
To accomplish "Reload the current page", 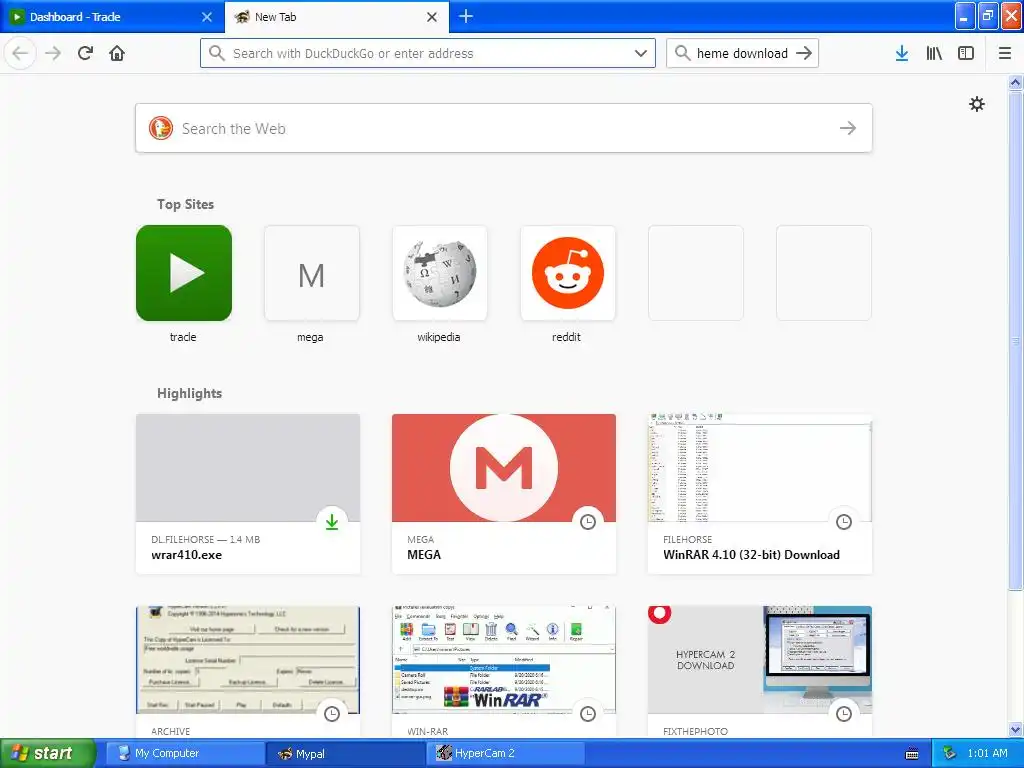I will [86, 53].
